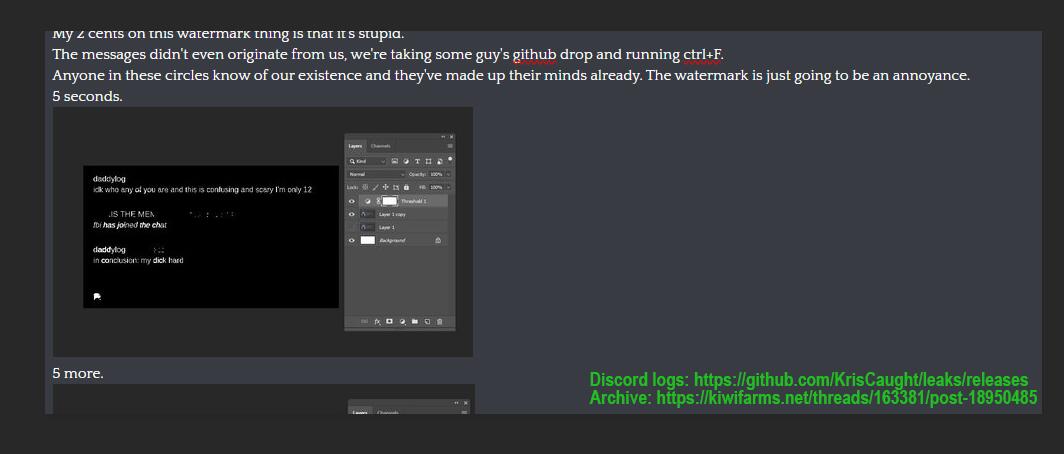Open the fx layer style menu

tap(377, 322)
